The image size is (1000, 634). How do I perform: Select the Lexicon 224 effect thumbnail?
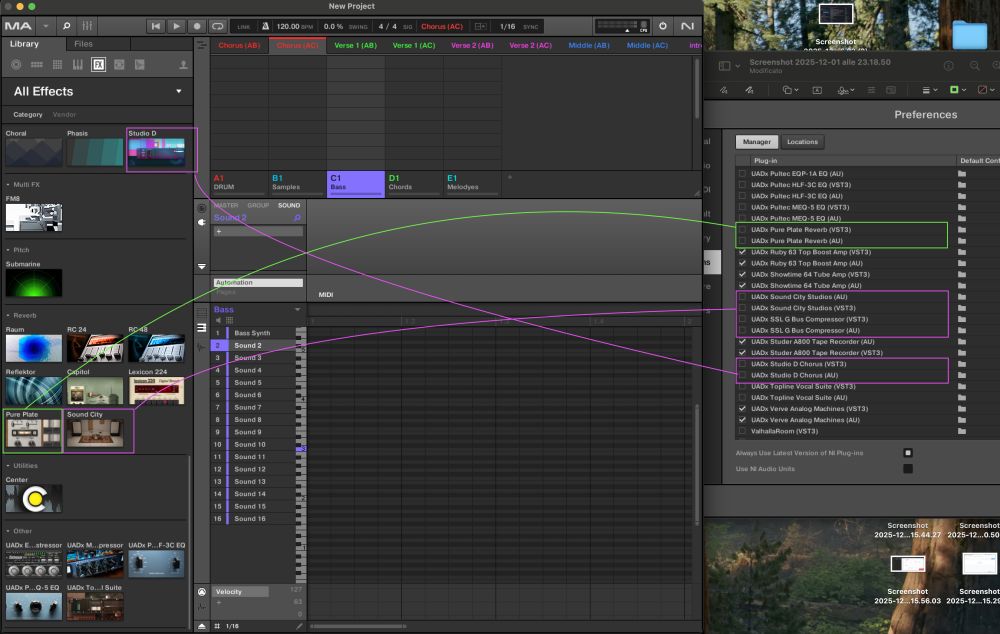(x=156, y=390)
